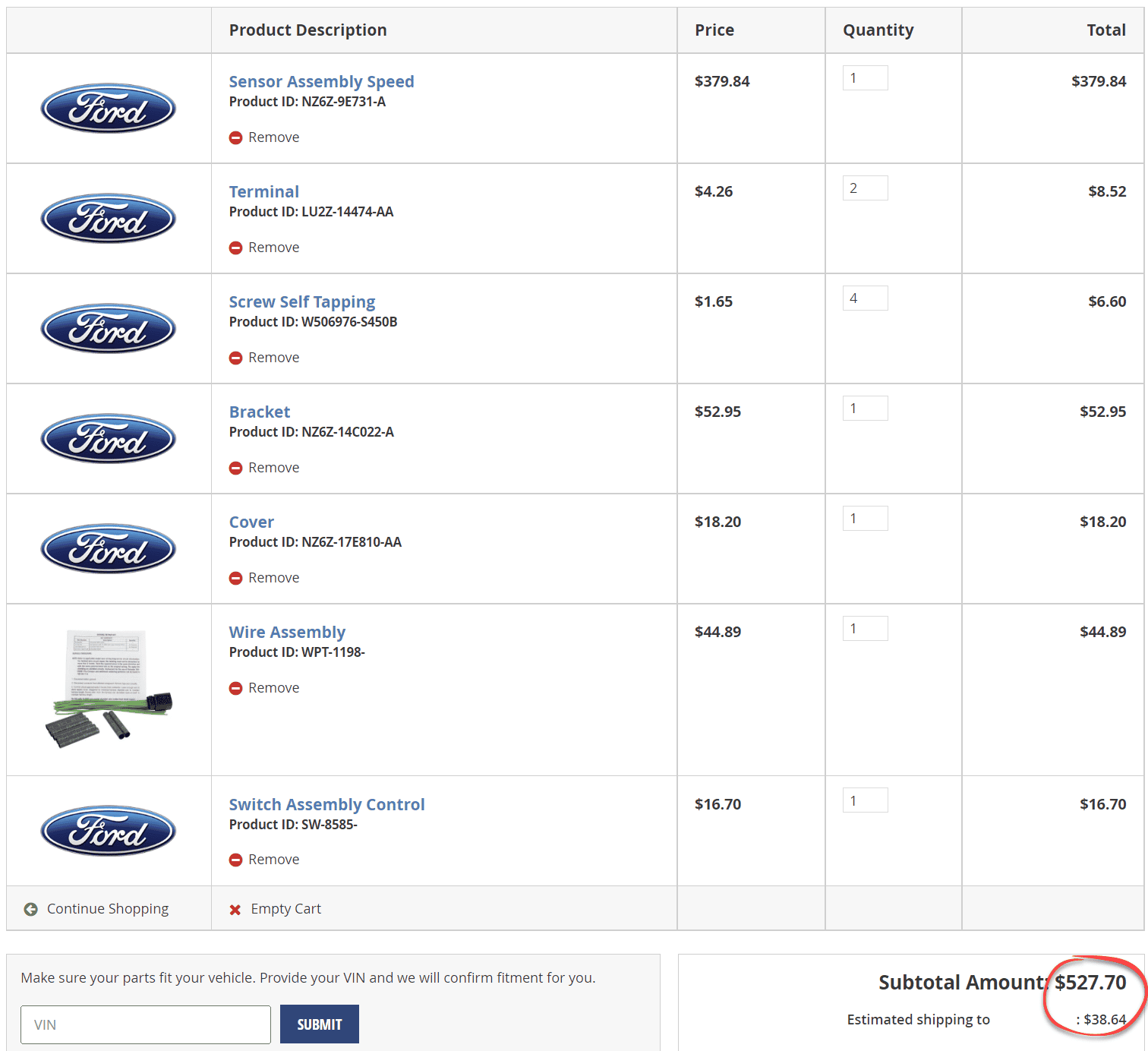Viewport: 1148px width, 1051px height.
Task: Remove Terminal via its Remove text
Action: [273, 248]
